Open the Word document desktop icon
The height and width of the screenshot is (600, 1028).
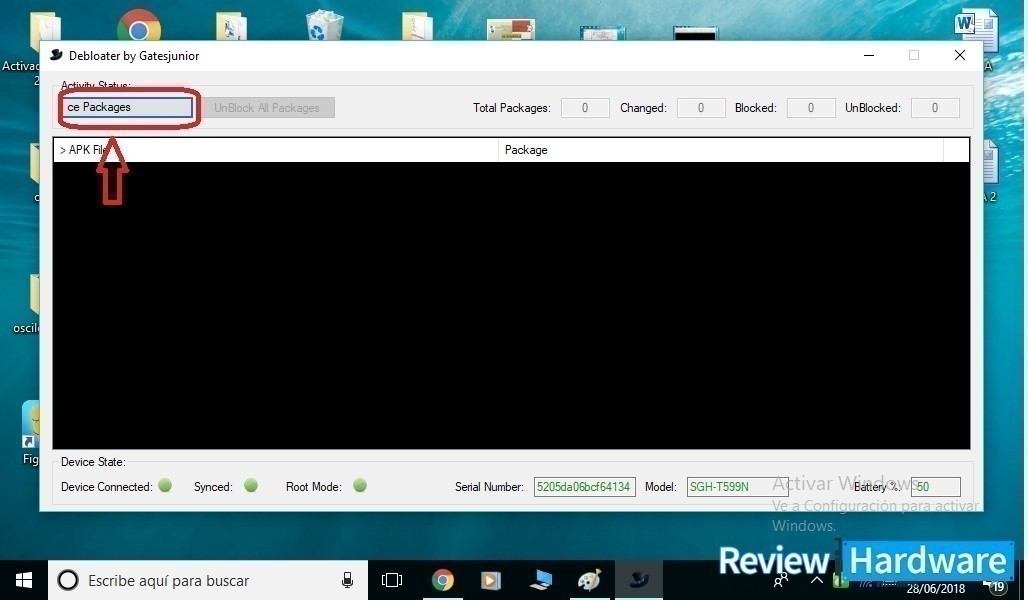pos(976,30)
